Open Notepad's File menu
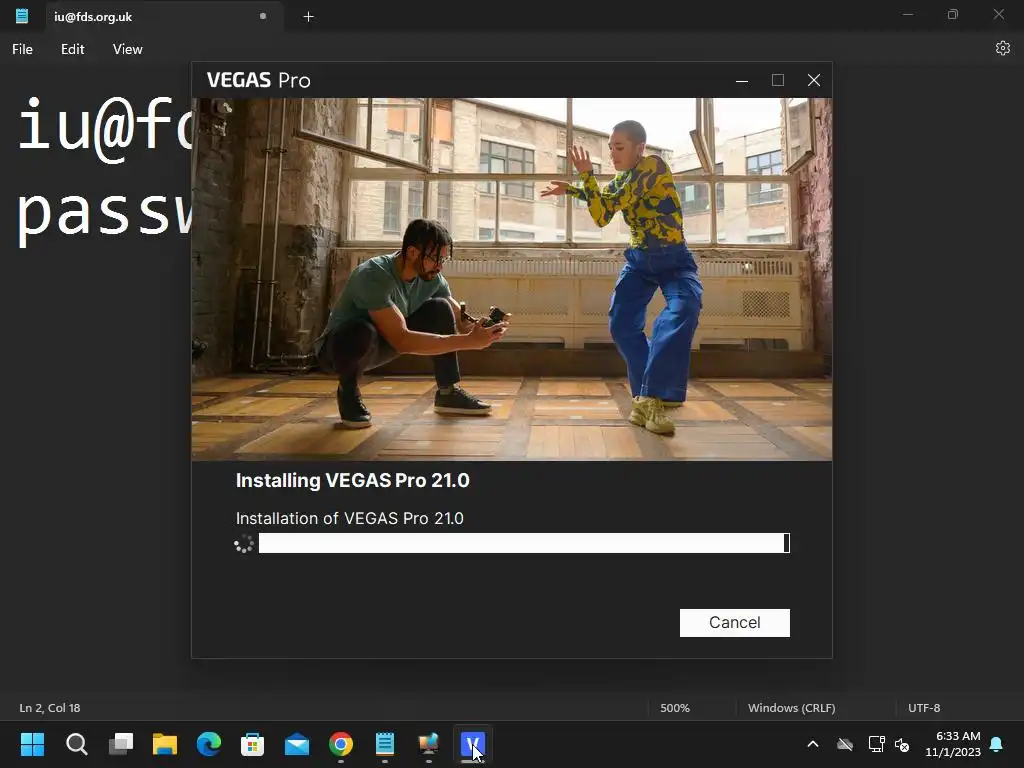 pos(22,49)
